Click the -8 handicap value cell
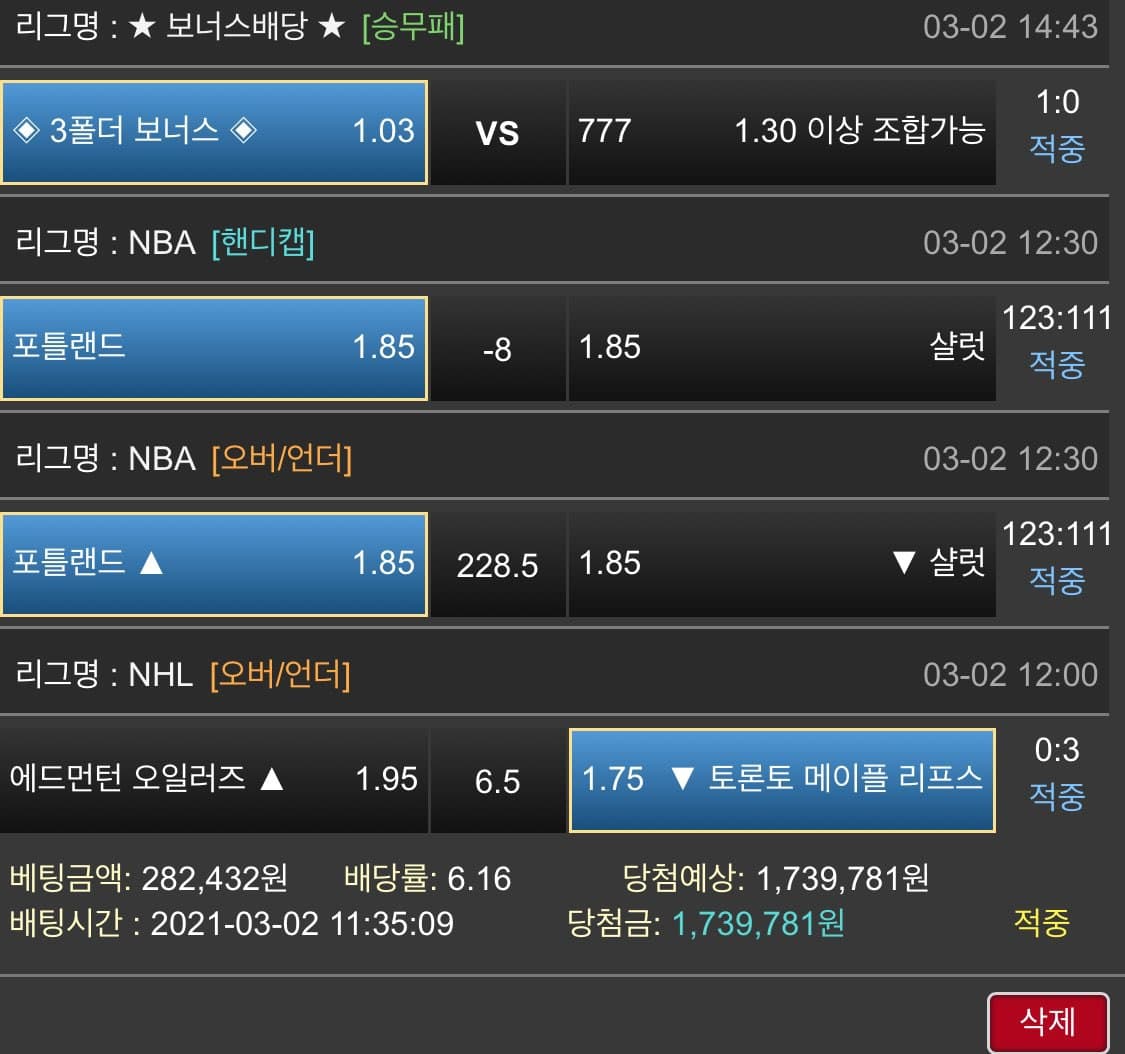 tap(497, 349)
